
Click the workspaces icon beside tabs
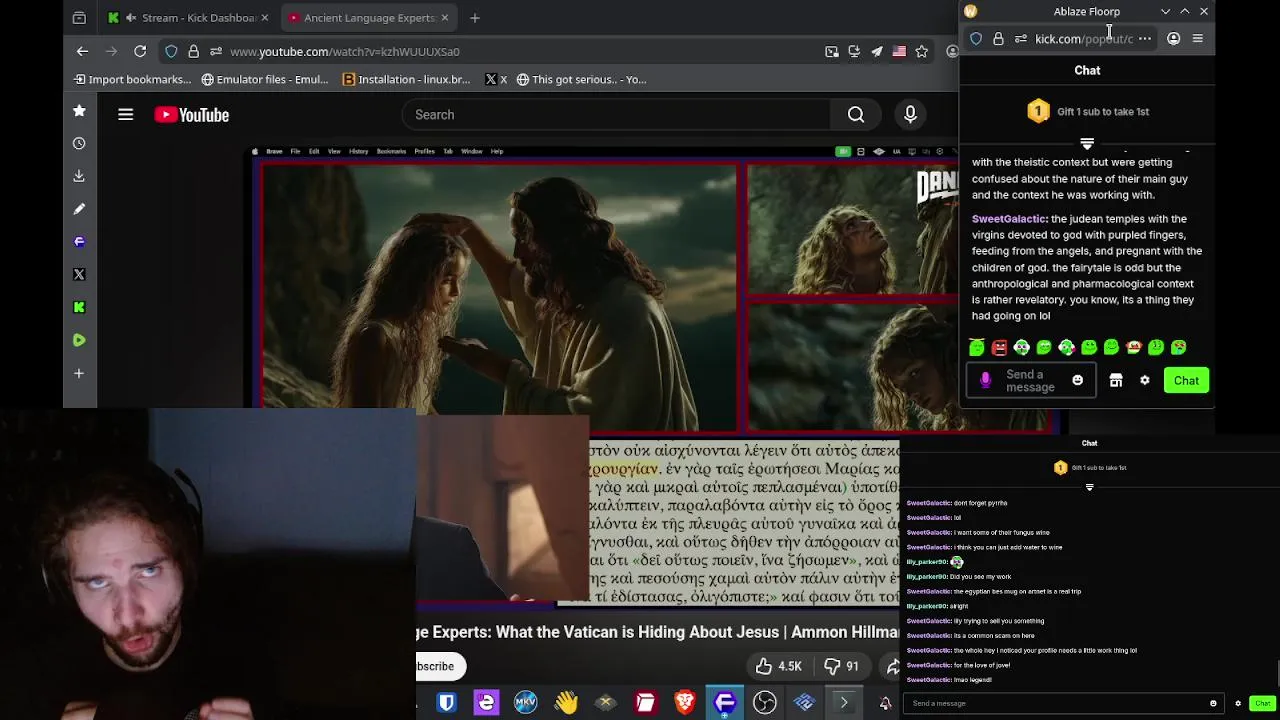coord(79,18)
